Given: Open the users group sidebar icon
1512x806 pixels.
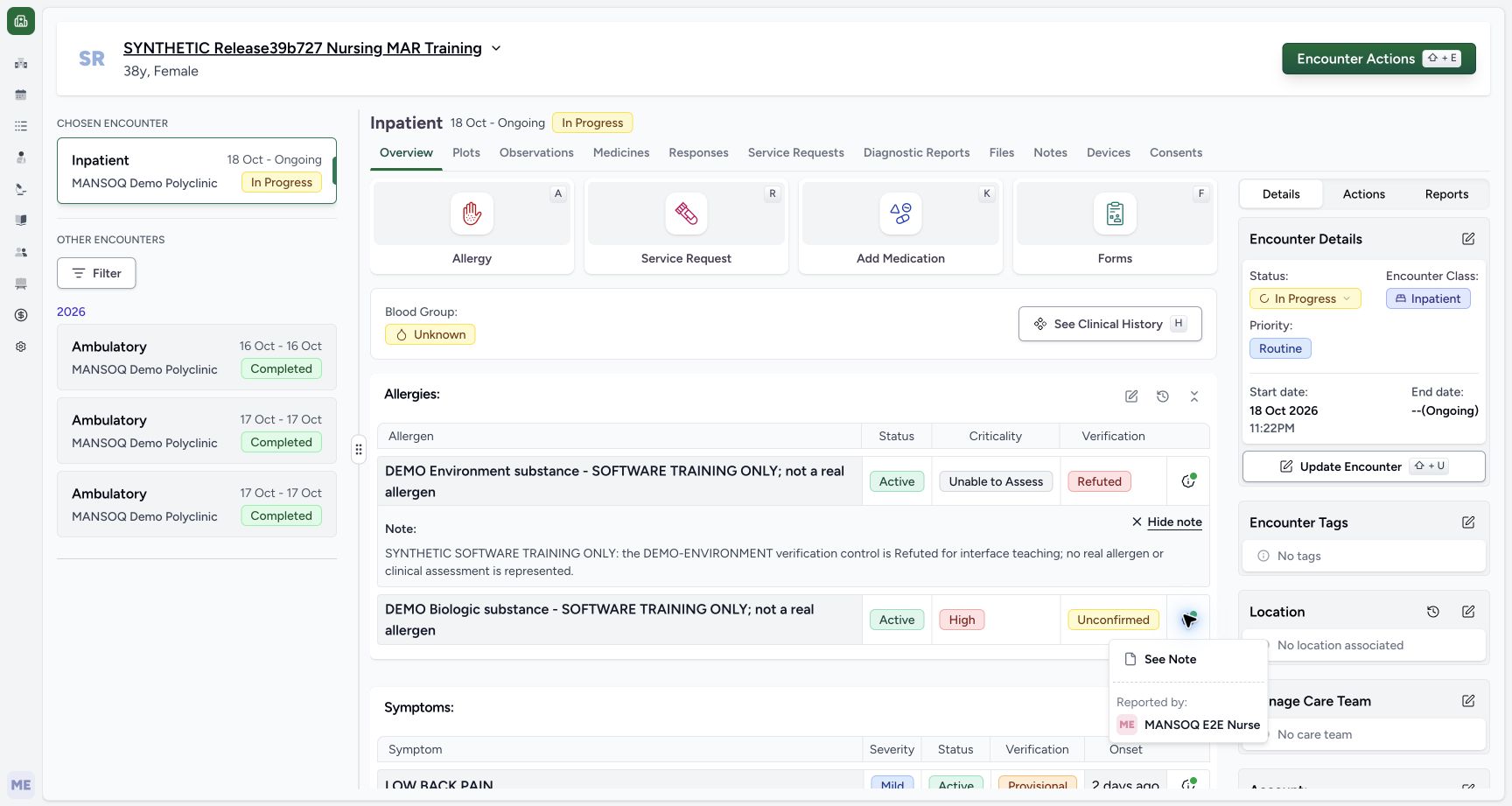Looking at the screenshot, I should coord(21,252).
